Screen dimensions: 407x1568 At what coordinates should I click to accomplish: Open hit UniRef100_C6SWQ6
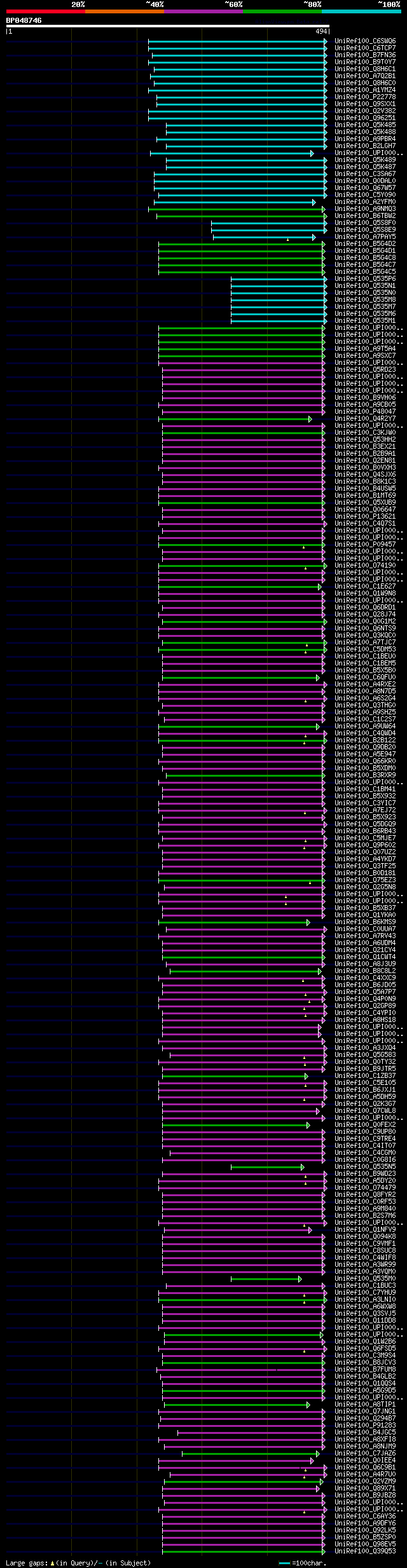365,41
